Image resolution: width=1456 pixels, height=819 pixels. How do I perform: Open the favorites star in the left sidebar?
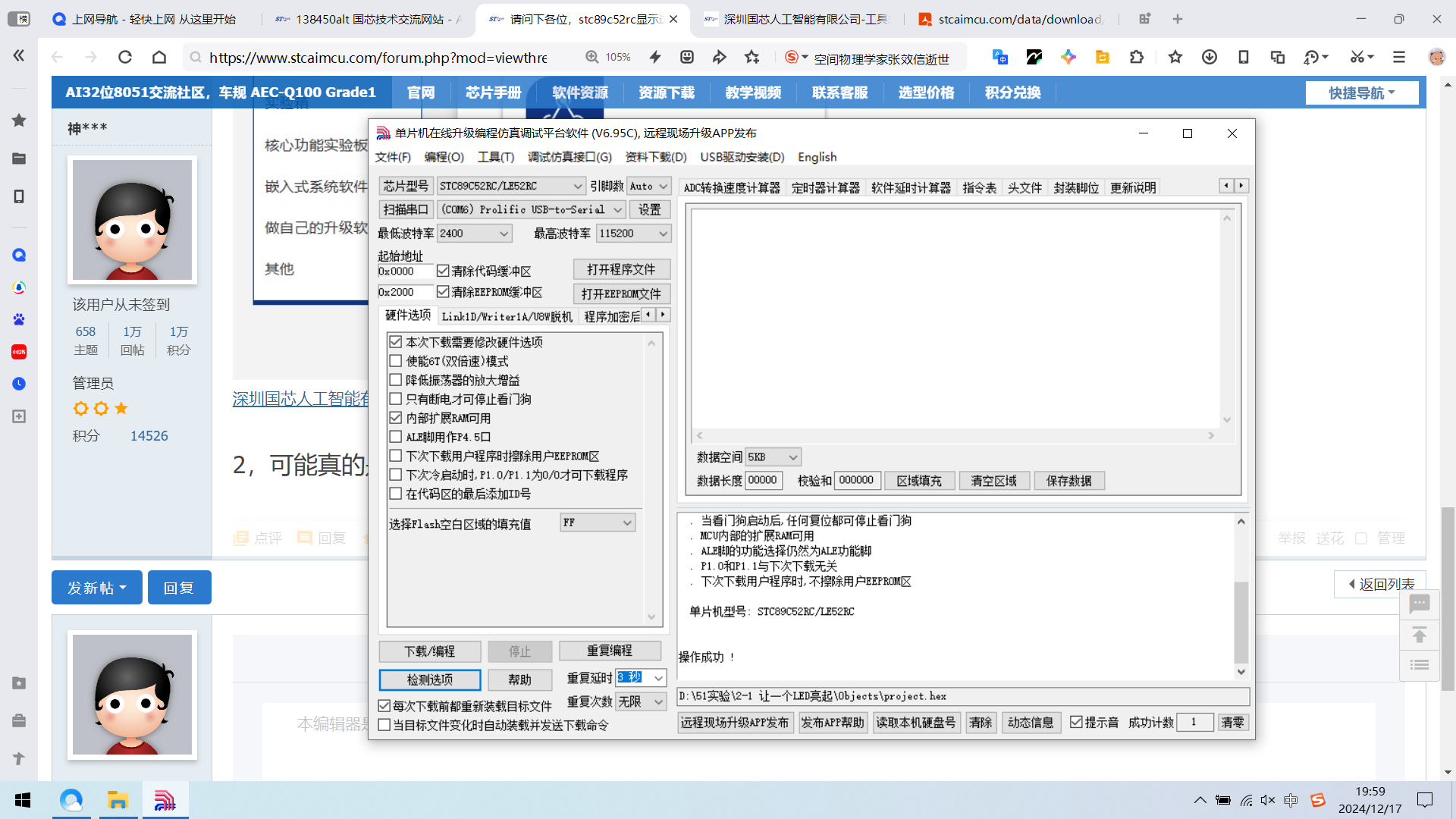(x=19, y=120)
